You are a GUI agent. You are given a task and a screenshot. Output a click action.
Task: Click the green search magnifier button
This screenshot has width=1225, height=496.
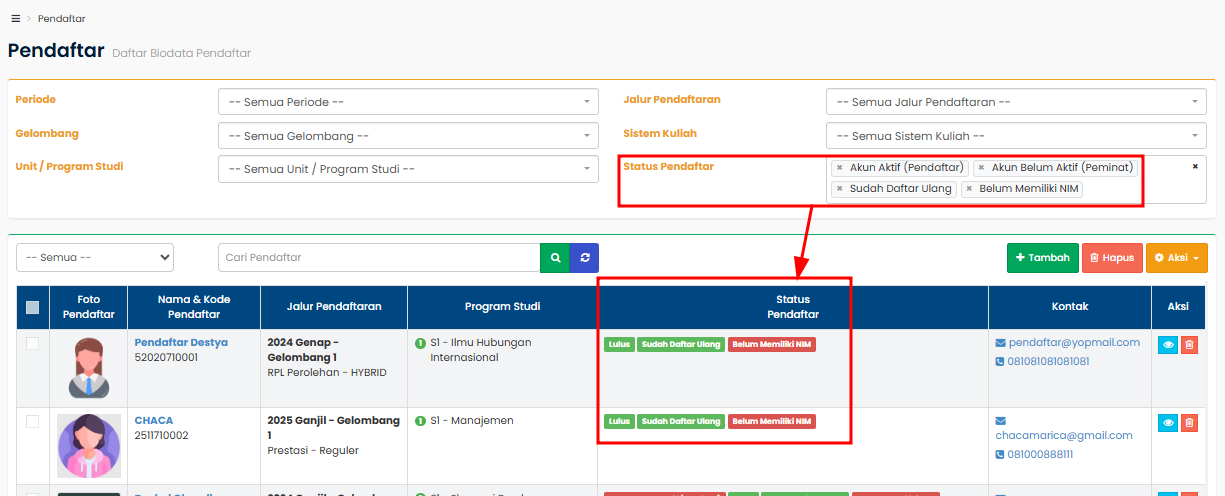554,258
